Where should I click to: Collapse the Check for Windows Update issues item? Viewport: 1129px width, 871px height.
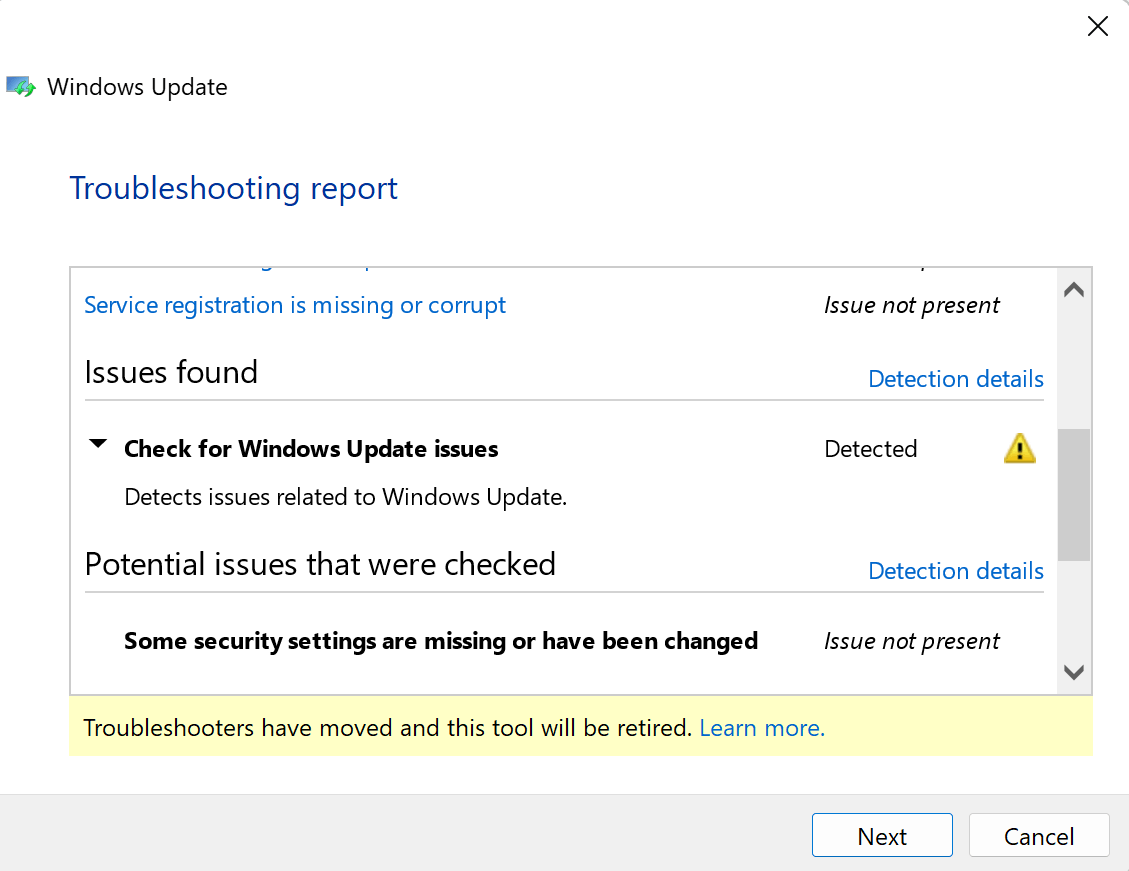[x=98, y=444]
